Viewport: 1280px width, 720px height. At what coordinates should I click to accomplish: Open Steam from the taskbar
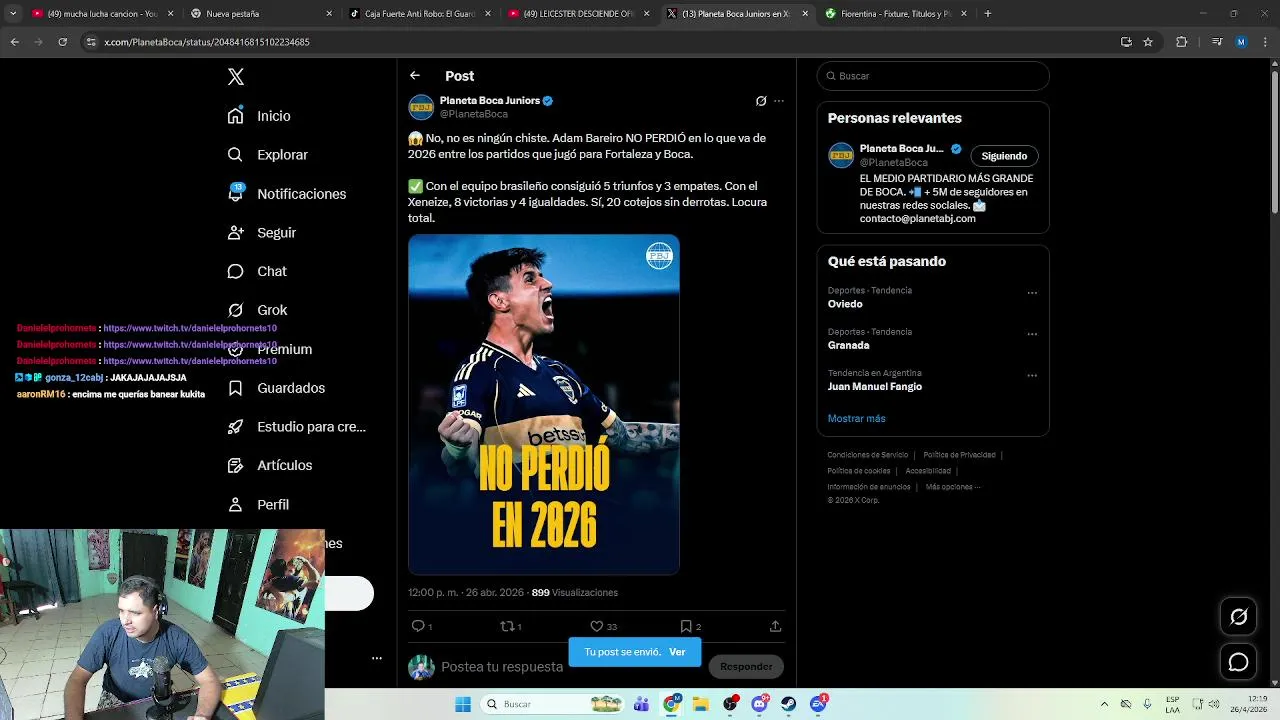point(789,704)
